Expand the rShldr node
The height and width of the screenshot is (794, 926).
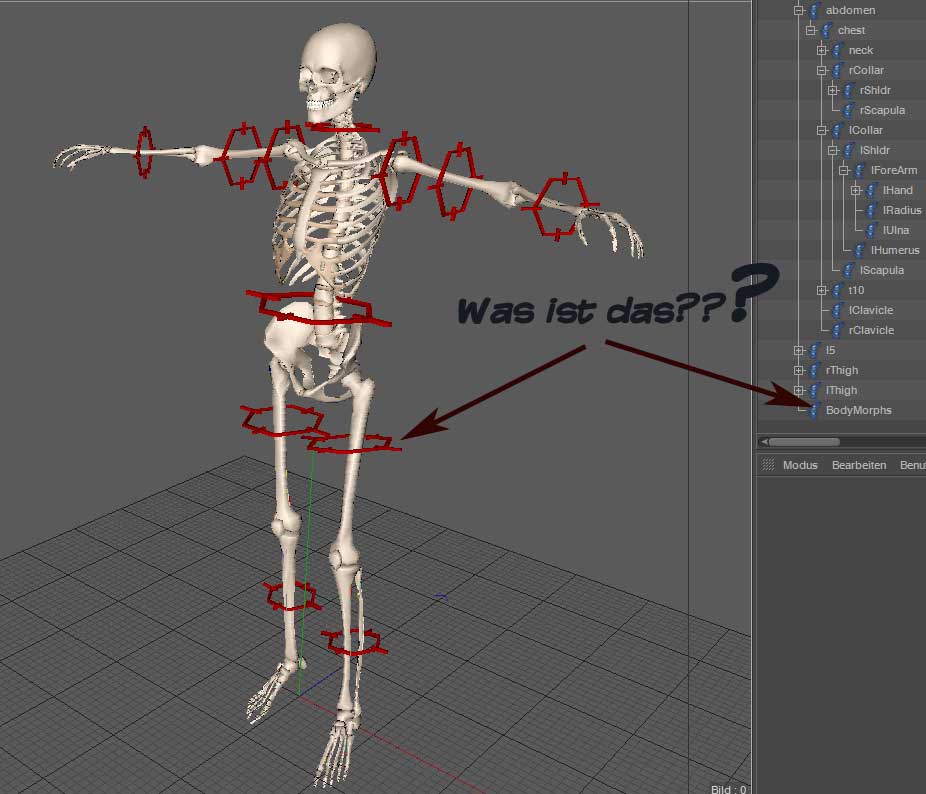tap(833, 90)
